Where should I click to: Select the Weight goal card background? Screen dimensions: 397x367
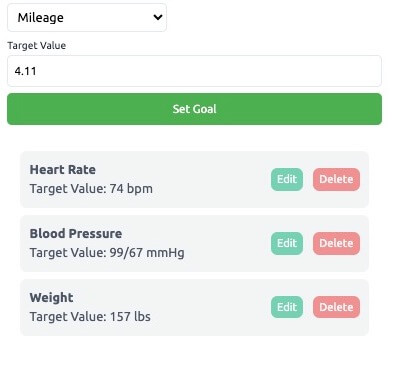(194, 307)
